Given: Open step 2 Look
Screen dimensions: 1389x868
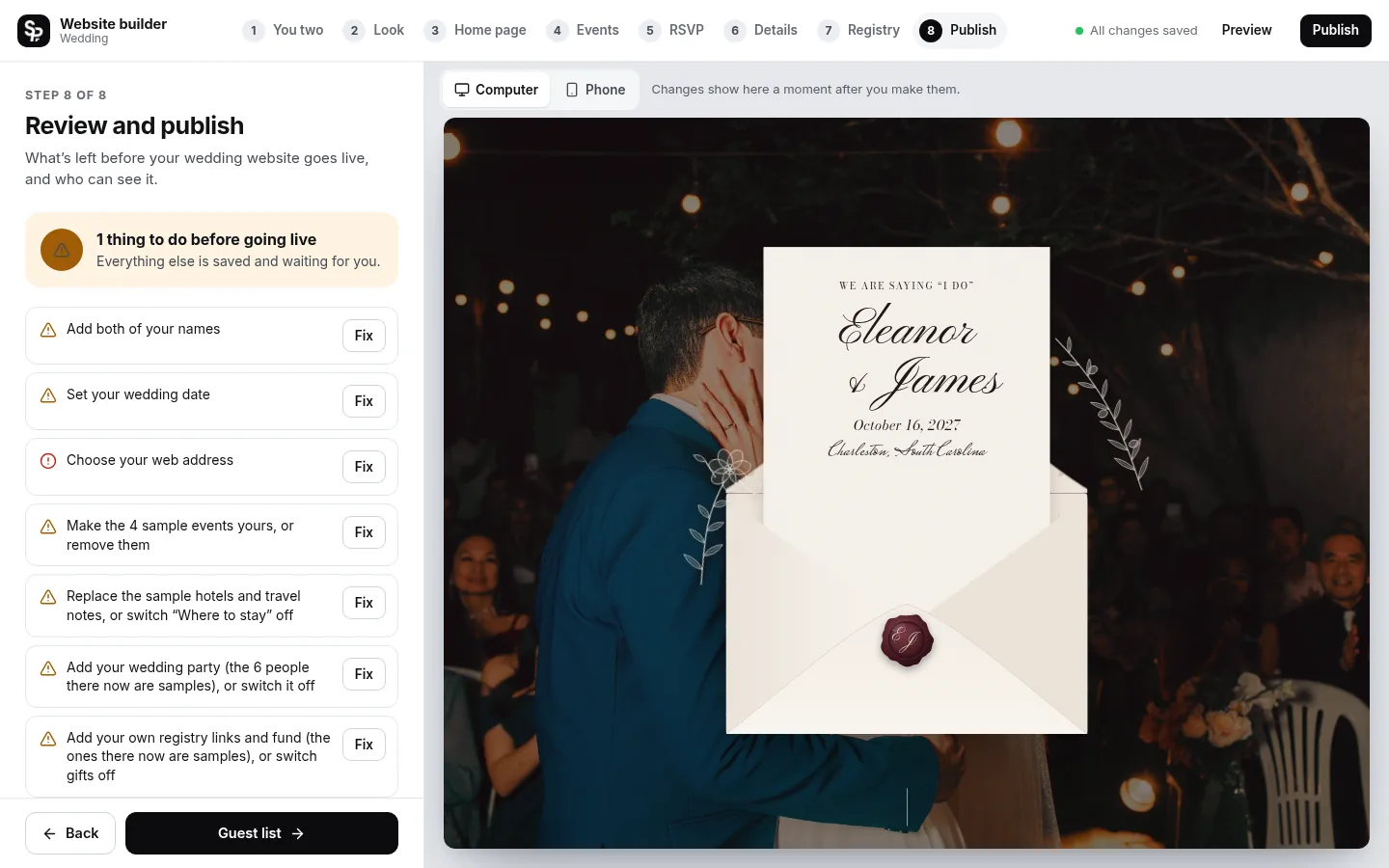Looking at the screenshot, I should (x=374, y=30).
